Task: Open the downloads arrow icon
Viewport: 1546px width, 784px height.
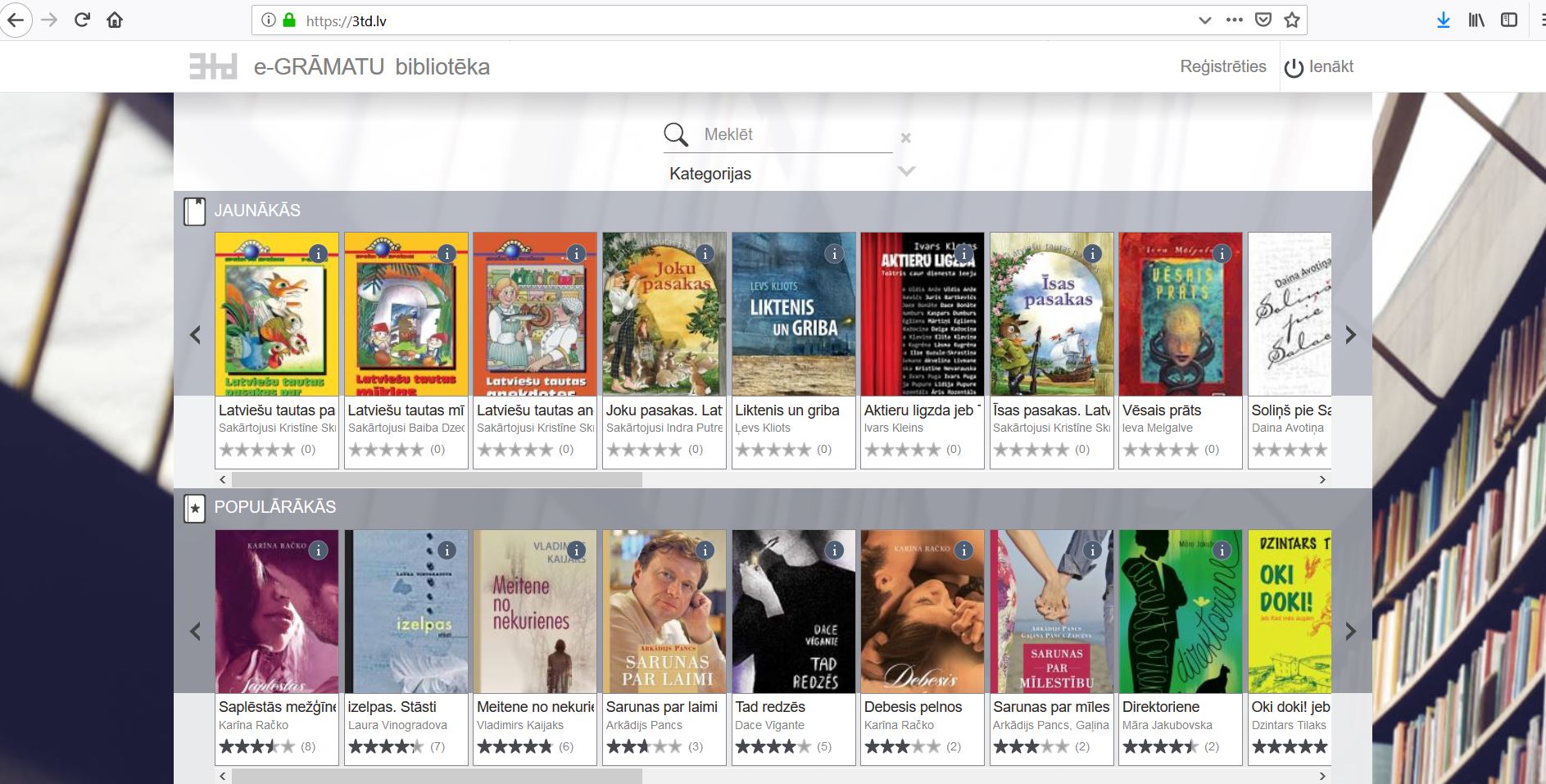Action: [1444, 20]
